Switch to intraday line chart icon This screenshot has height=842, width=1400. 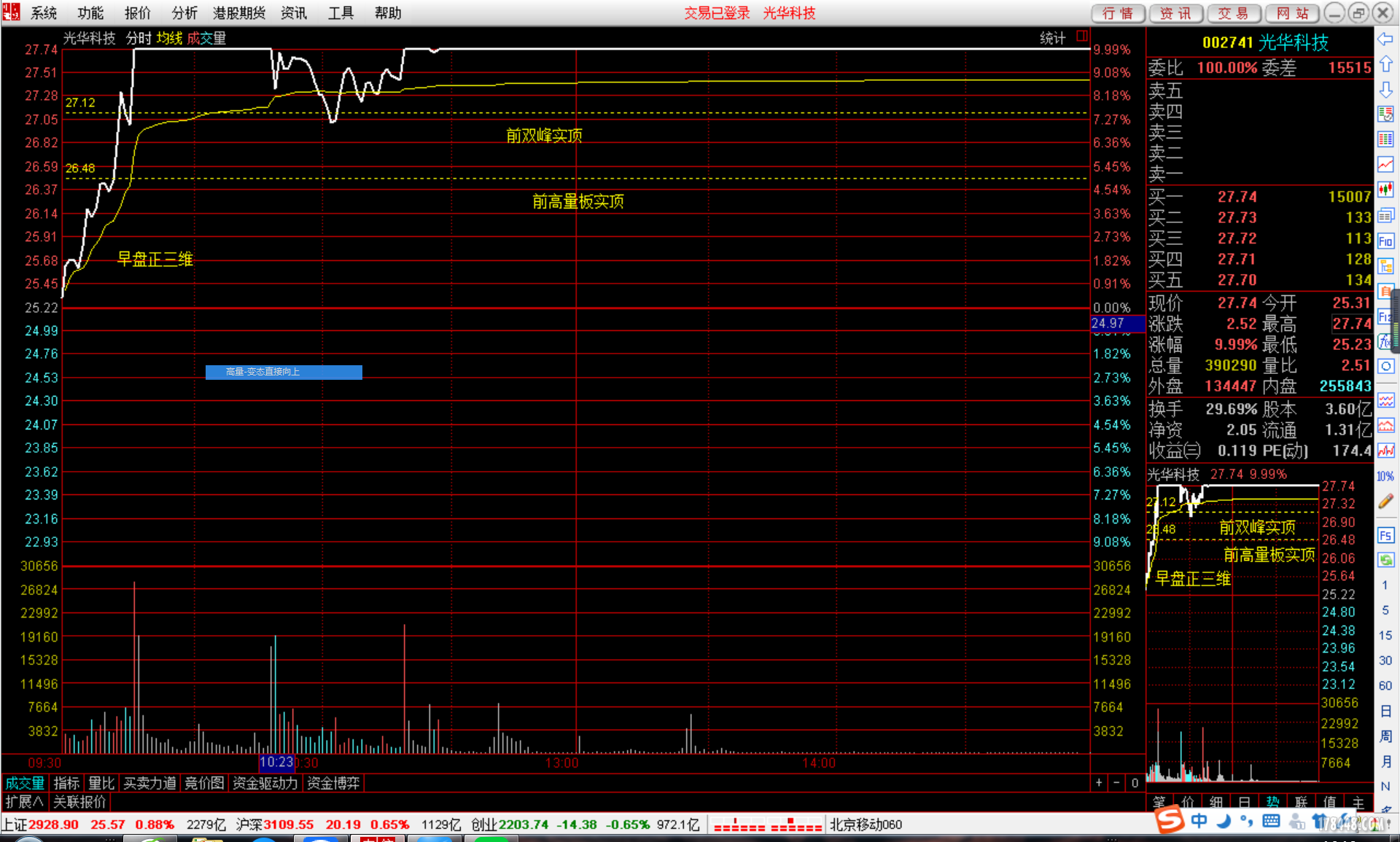(x=1385, y=165)
